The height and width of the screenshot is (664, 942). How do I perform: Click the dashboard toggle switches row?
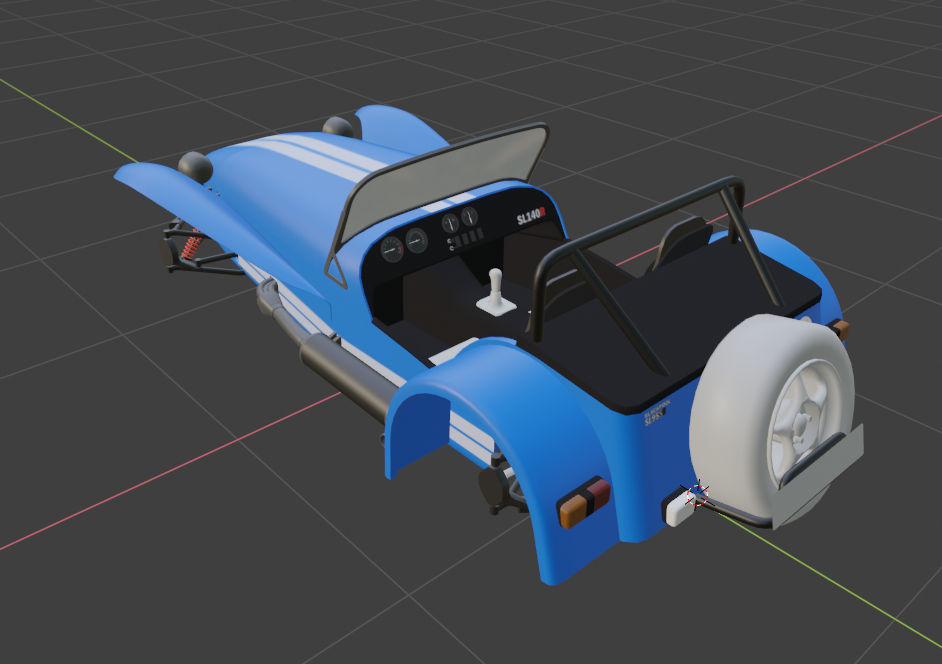465,239
